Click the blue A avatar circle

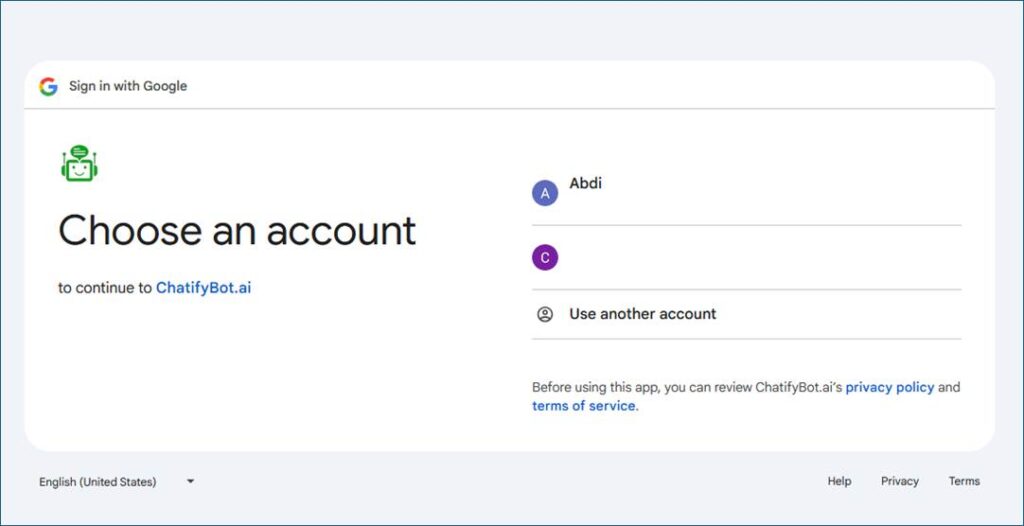click(545, 193)
